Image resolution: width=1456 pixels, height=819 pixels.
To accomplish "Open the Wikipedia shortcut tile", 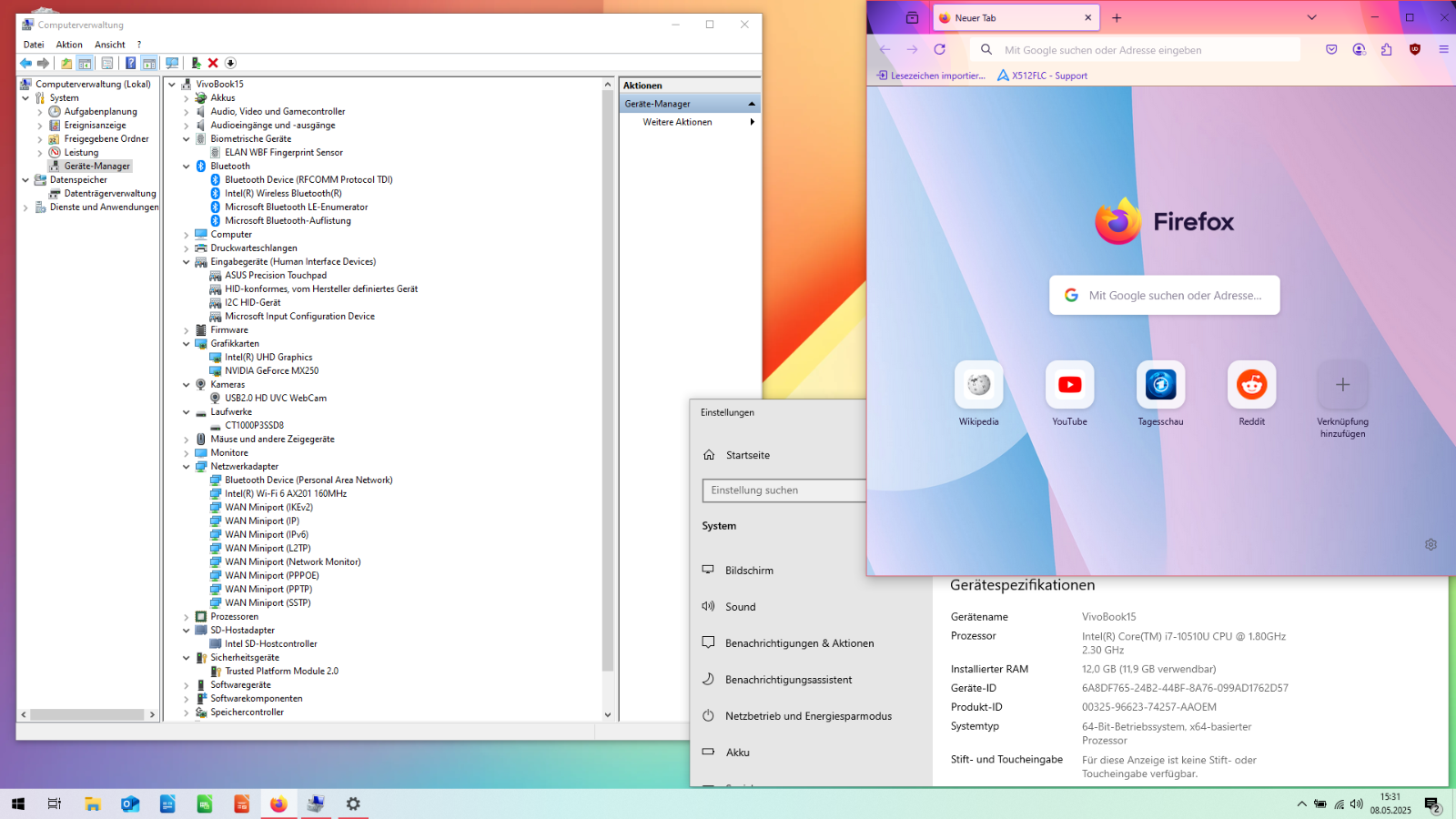I will (979, 385).
